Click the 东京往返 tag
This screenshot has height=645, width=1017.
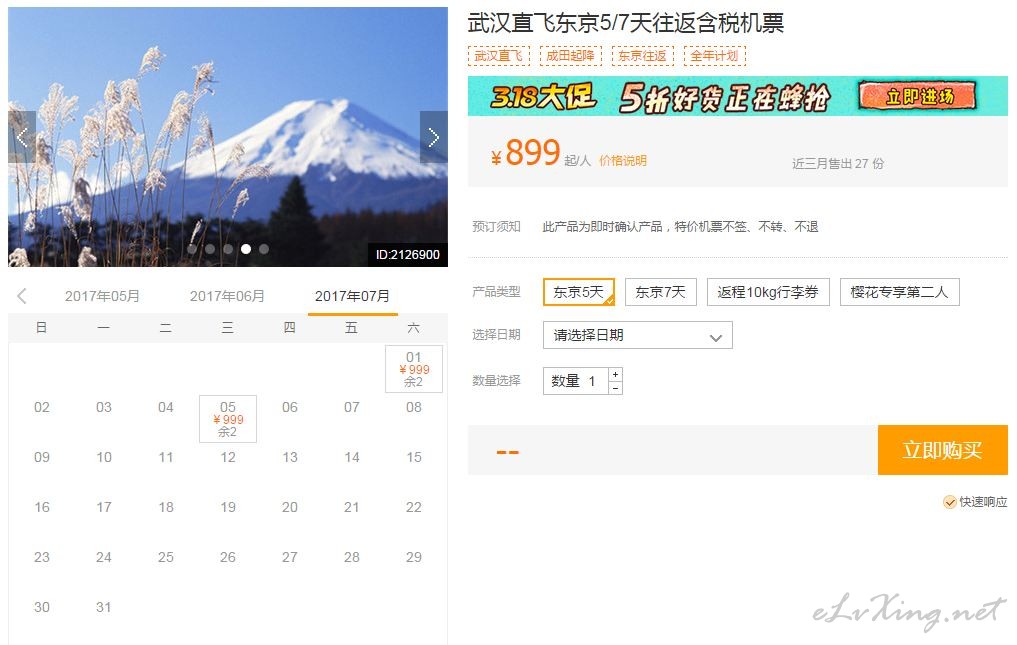click(642, 56)
